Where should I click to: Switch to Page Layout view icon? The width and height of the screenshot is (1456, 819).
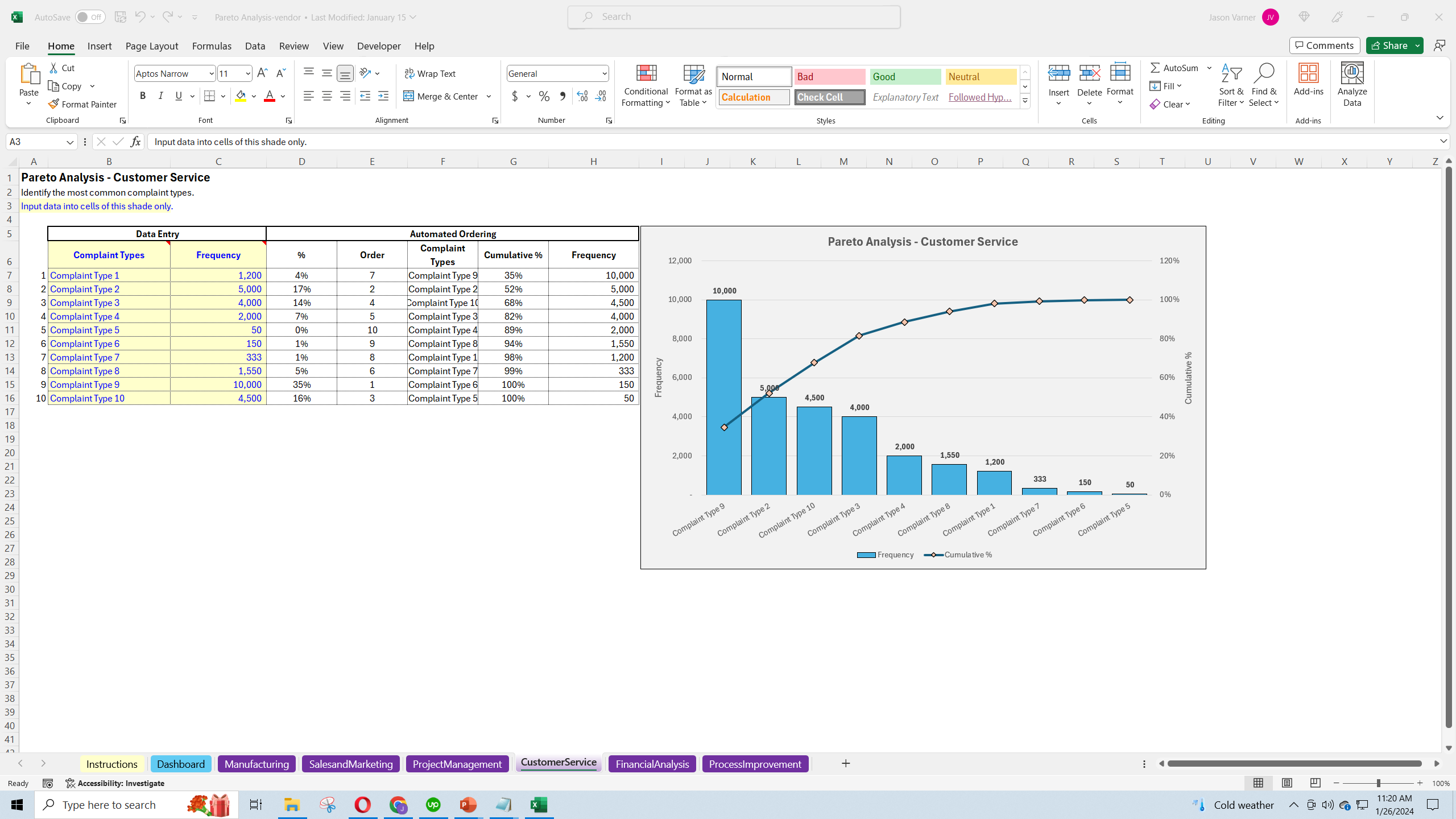click(1287, 783)
